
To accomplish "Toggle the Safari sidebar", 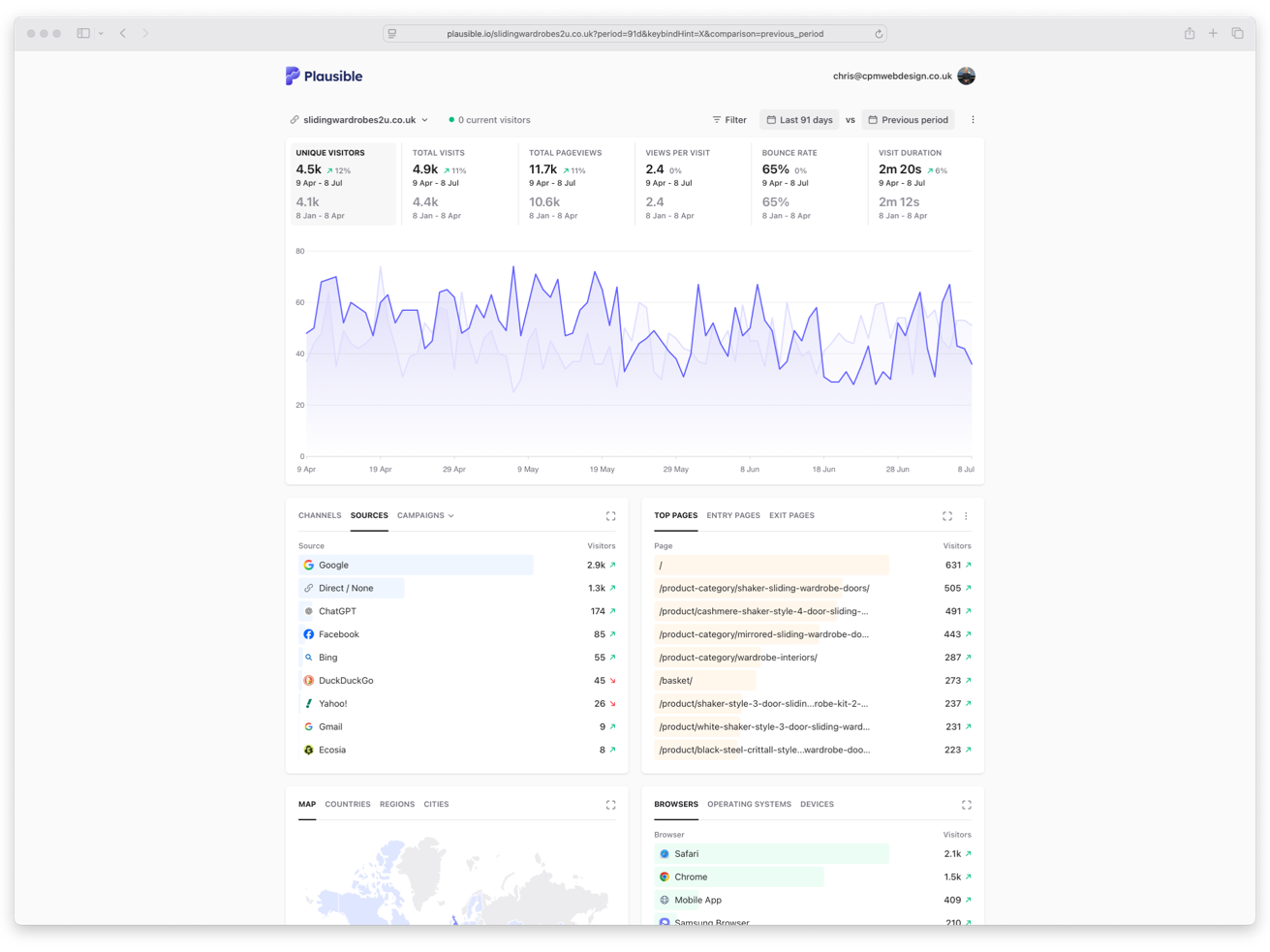I will pos(83,33).
